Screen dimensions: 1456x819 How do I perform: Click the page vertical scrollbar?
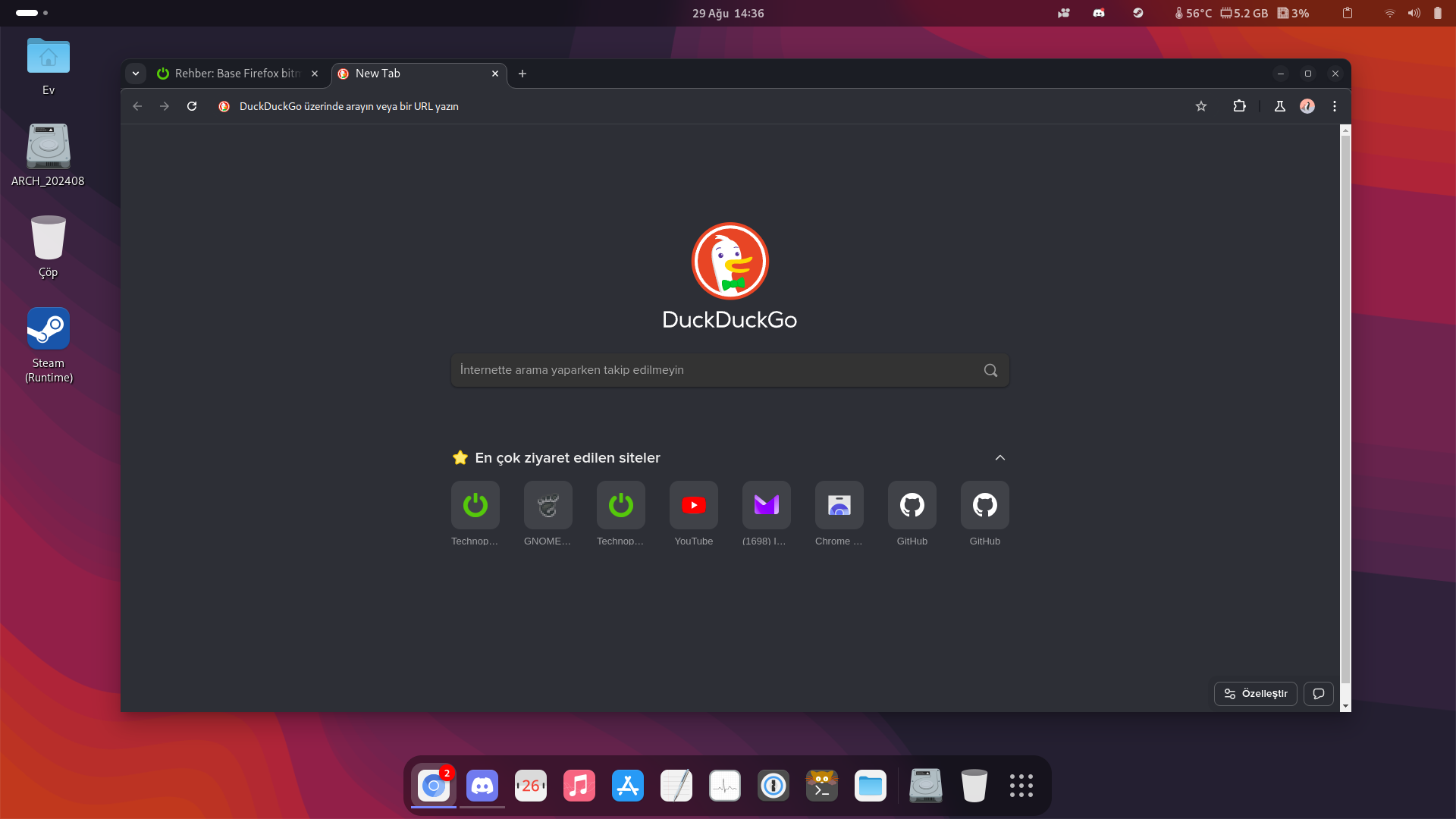(x=1345, y=409)
